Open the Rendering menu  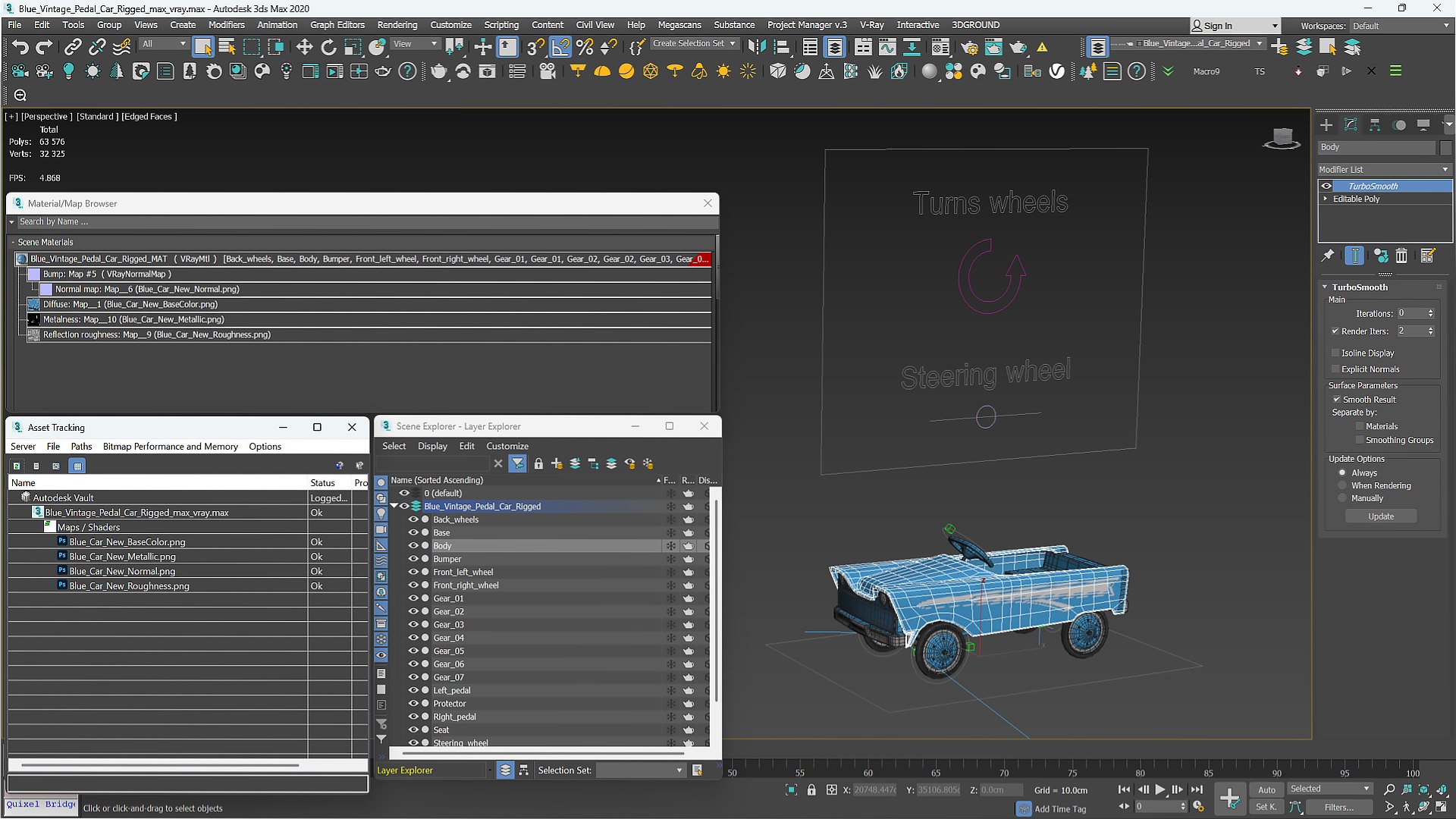click(x=397, y=25)
